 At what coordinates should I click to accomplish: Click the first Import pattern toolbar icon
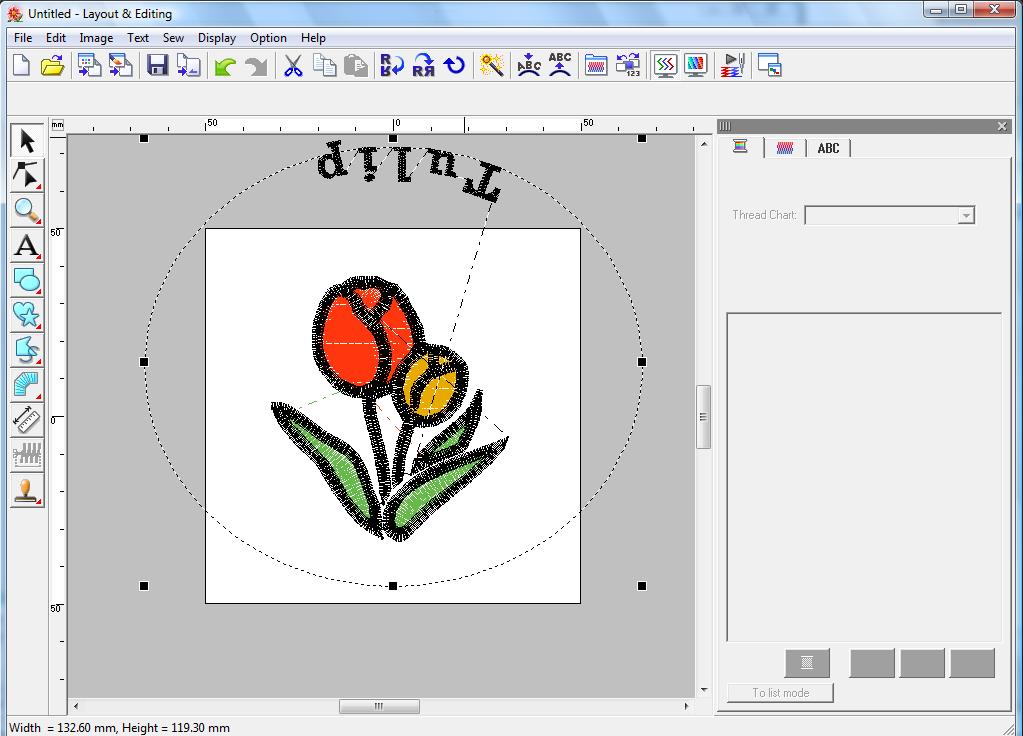point(89,65)
